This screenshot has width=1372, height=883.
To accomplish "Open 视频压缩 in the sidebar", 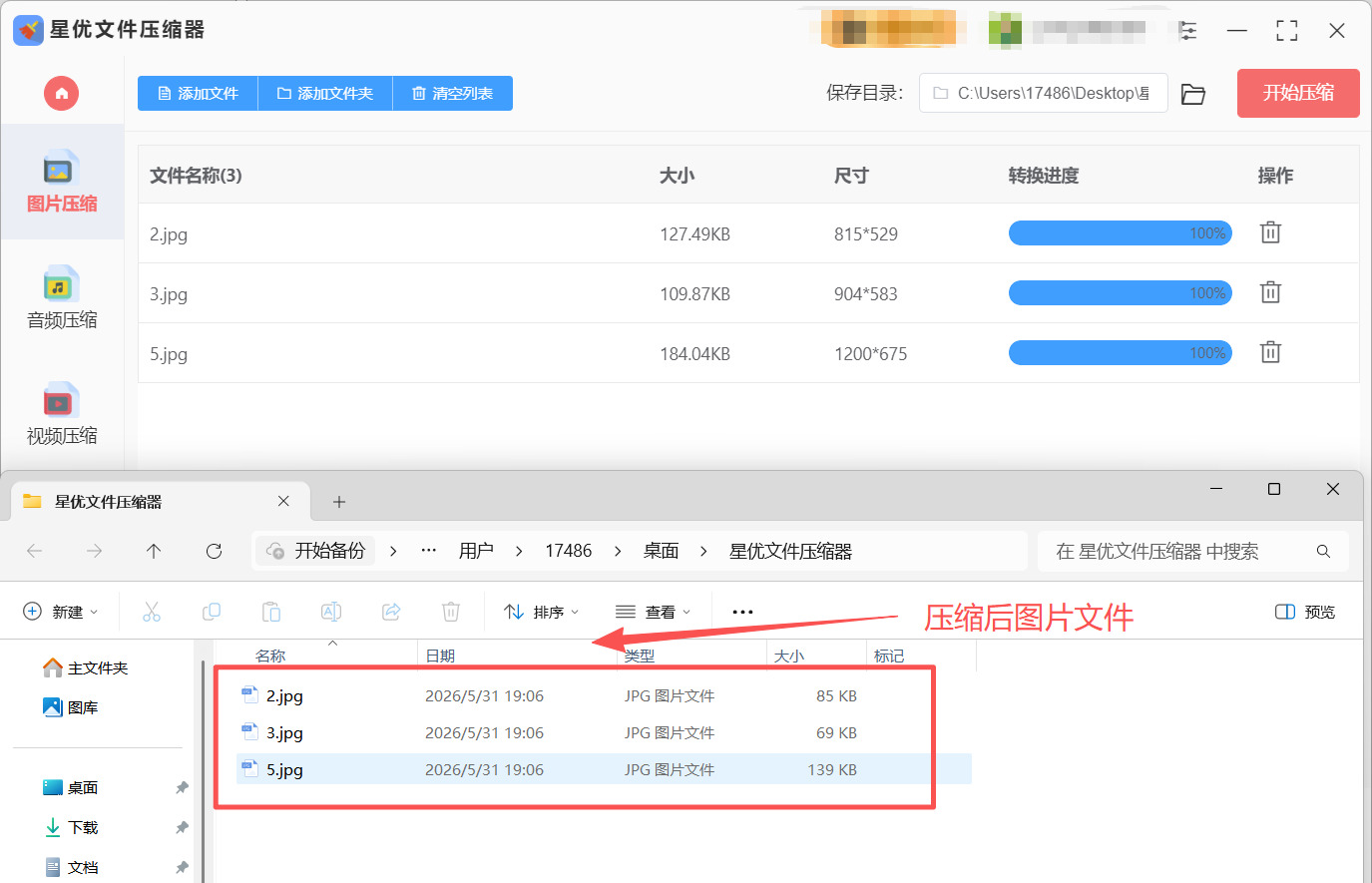I will pos(62,414).
